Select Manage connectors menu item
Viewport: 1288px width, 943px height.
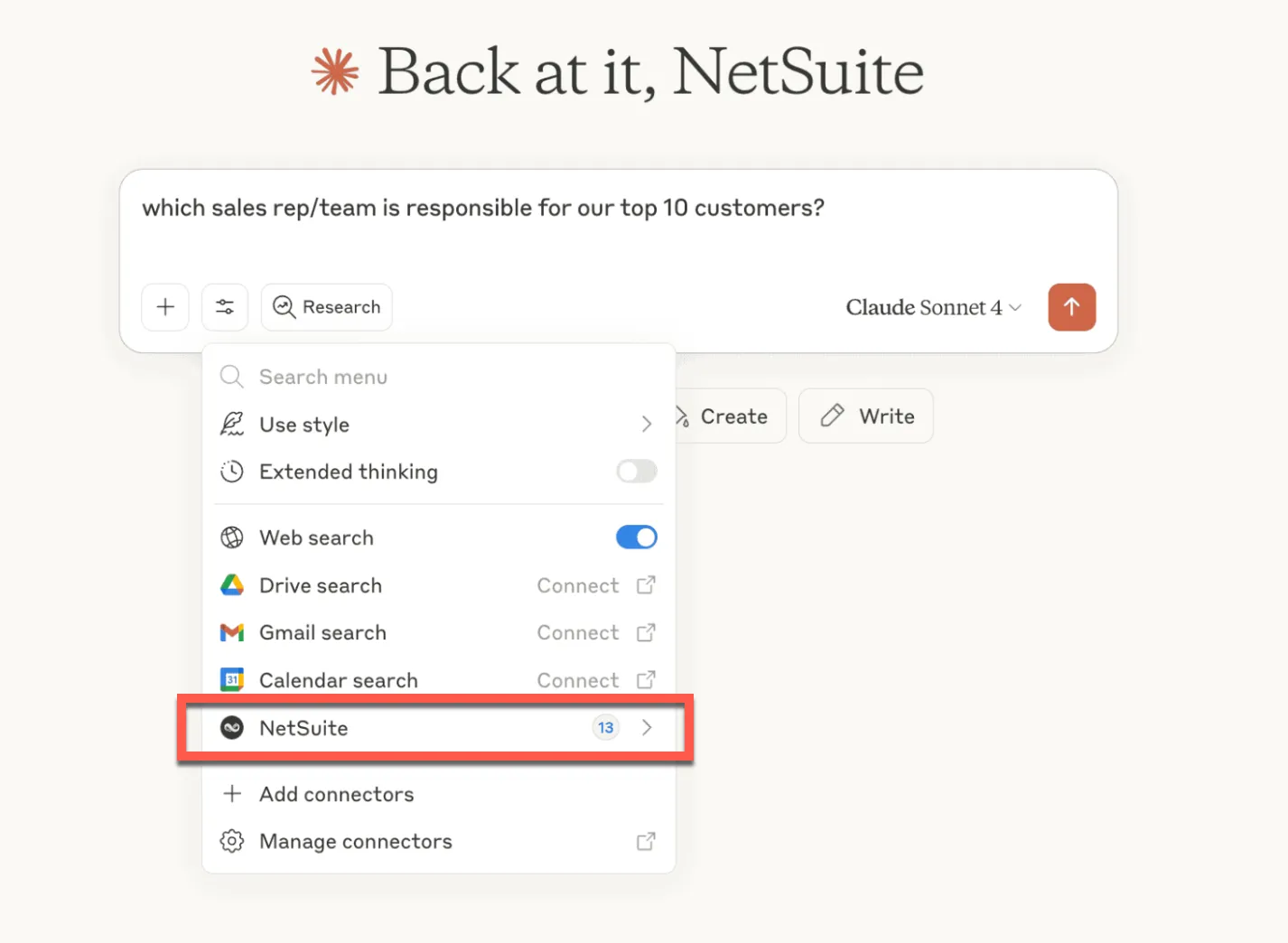[x=439, y=841]
